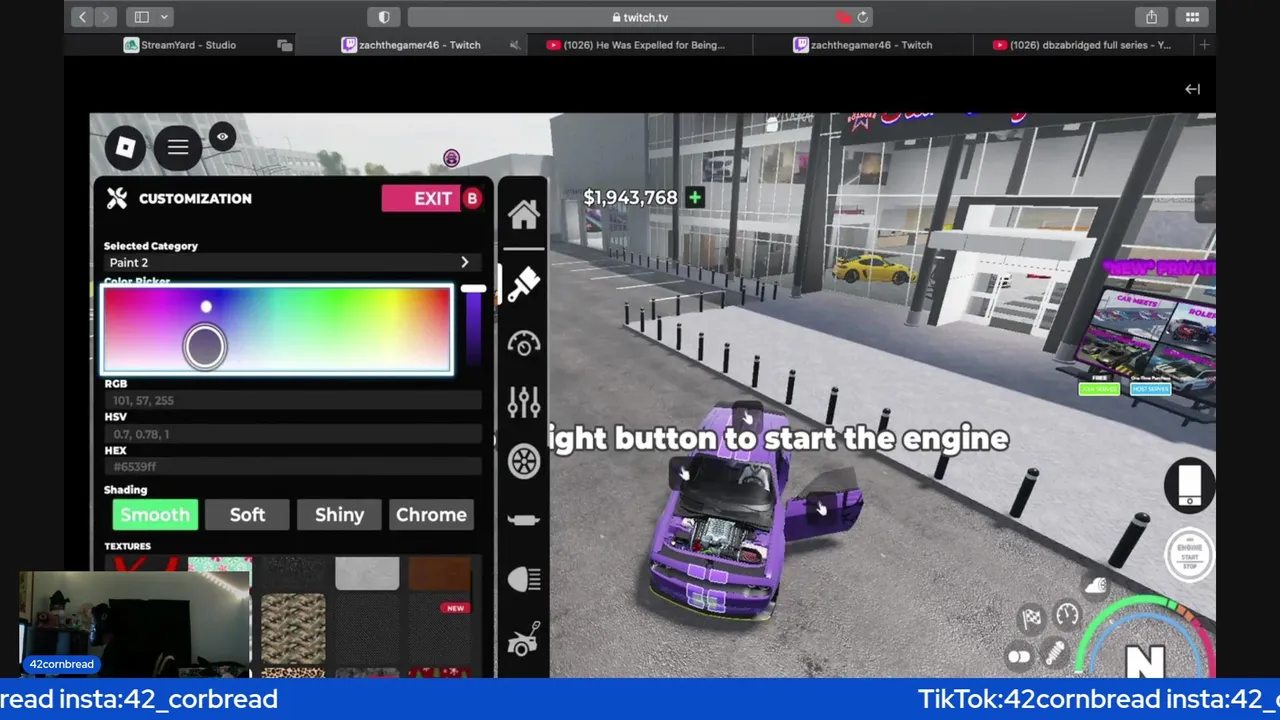1280x720 pixels.
Task: Open the headlights customization tab
Action: pos(523,578)
